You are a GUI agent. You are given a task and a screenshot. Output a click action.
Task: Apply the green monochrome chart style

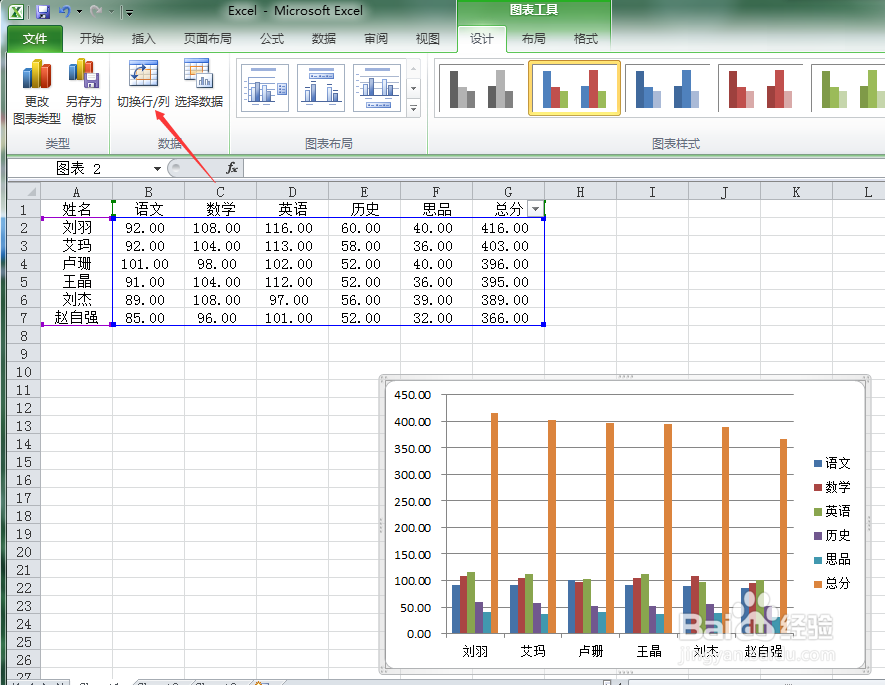point(847,88)
